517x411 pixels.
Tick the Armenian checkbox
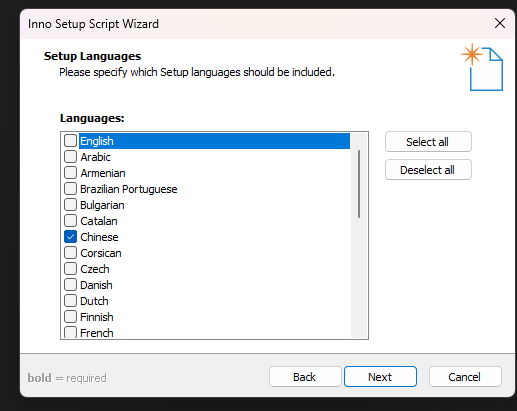tap(70, 173)
